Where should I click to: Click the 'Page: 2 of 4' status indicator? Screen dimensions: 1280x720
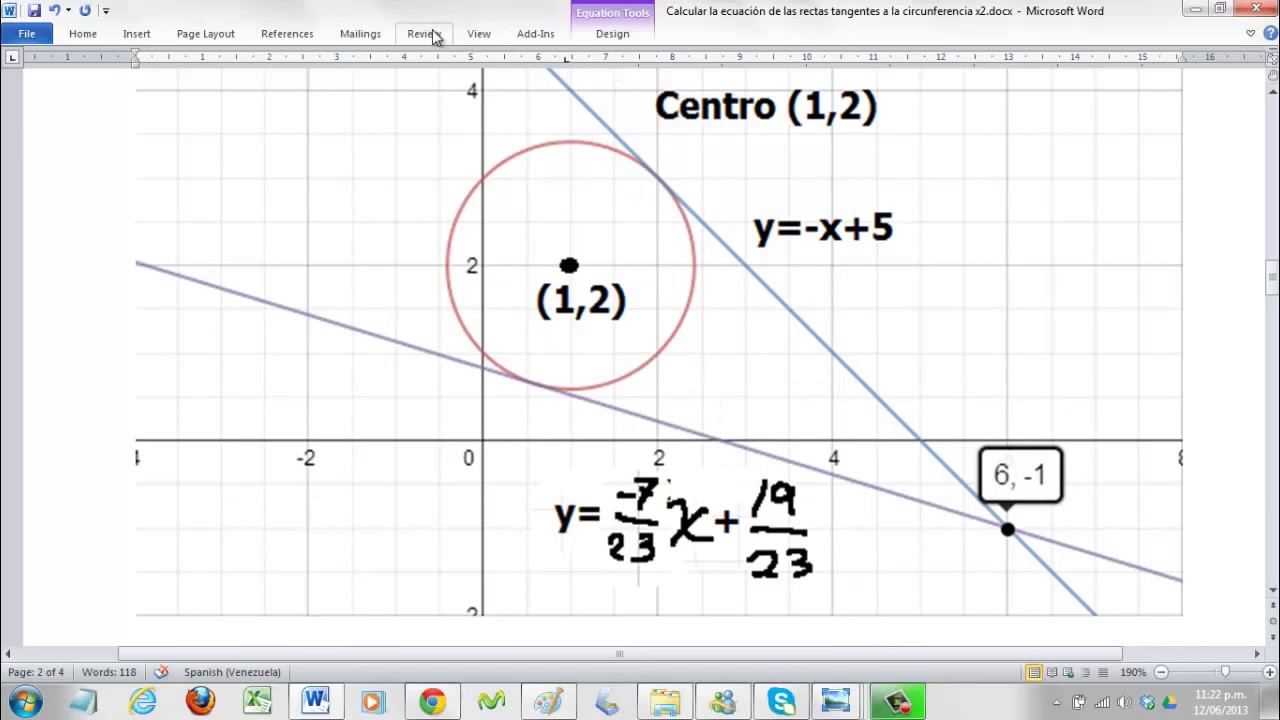36,672
